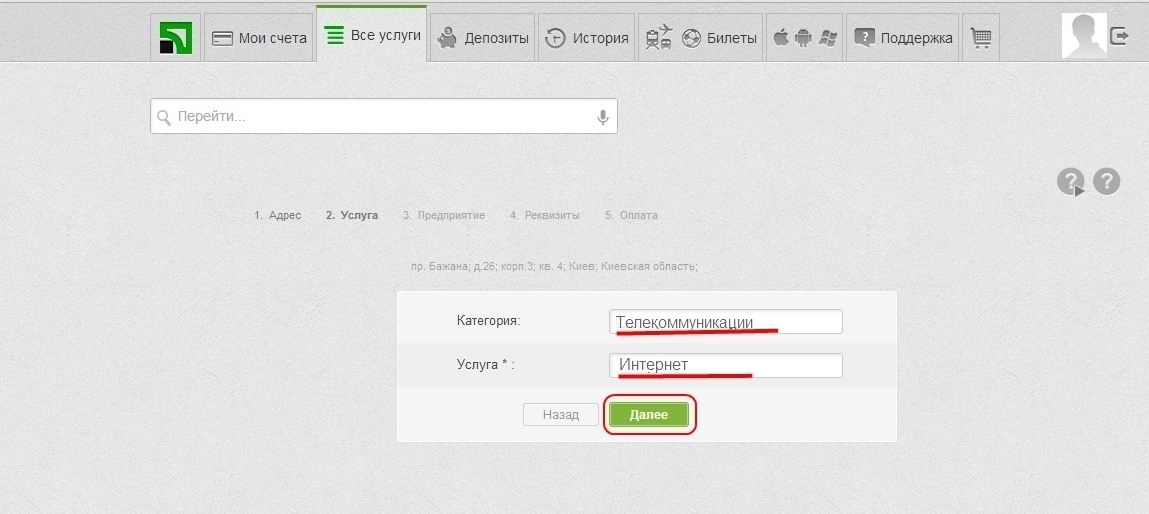
Task: Click the train and plane tickets icon
Action: click(x=659, y=37)
